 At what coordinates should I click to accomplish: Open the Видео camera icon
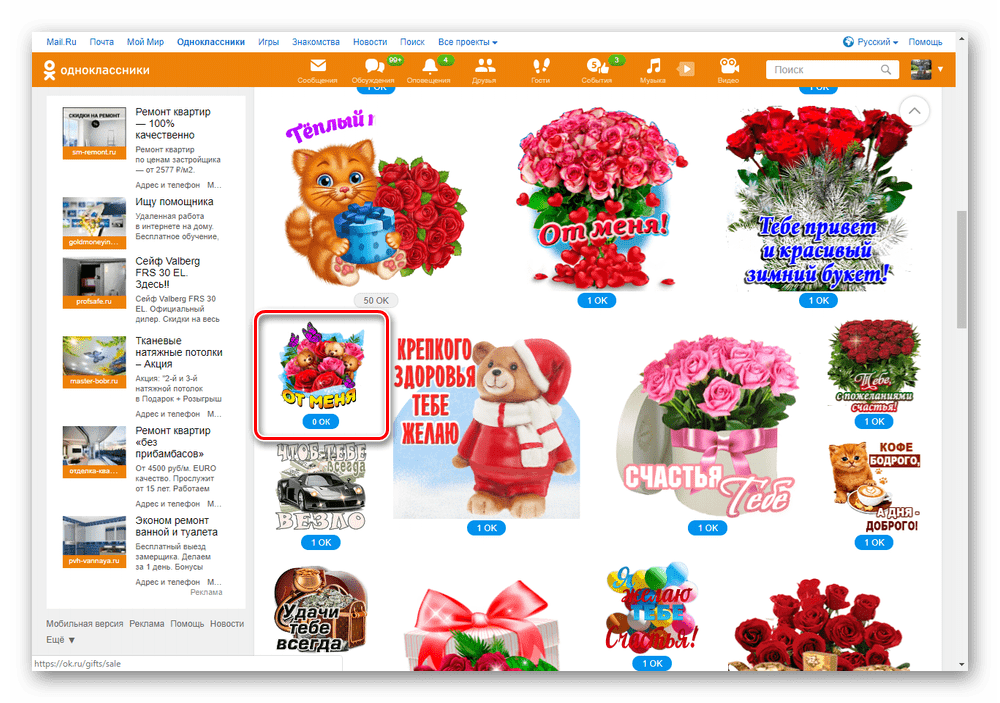[728, 70]
